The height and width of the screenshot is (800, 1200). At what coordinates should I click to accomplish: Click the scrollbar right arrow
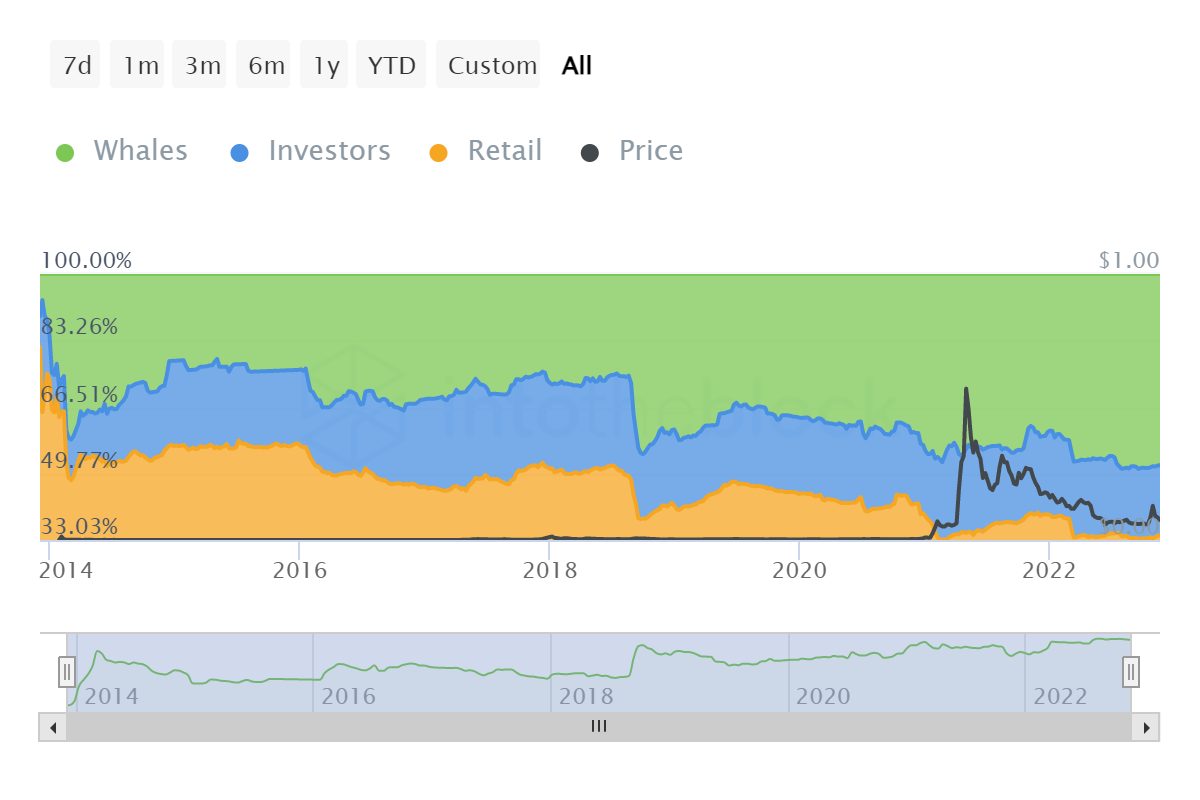[x=1146, y=727]
